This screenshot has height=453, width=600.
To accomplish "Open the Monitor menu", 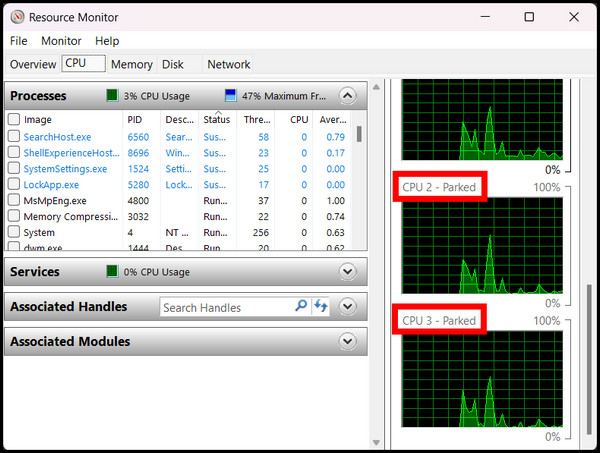I will pyautogui.click(x=61, y=41).
